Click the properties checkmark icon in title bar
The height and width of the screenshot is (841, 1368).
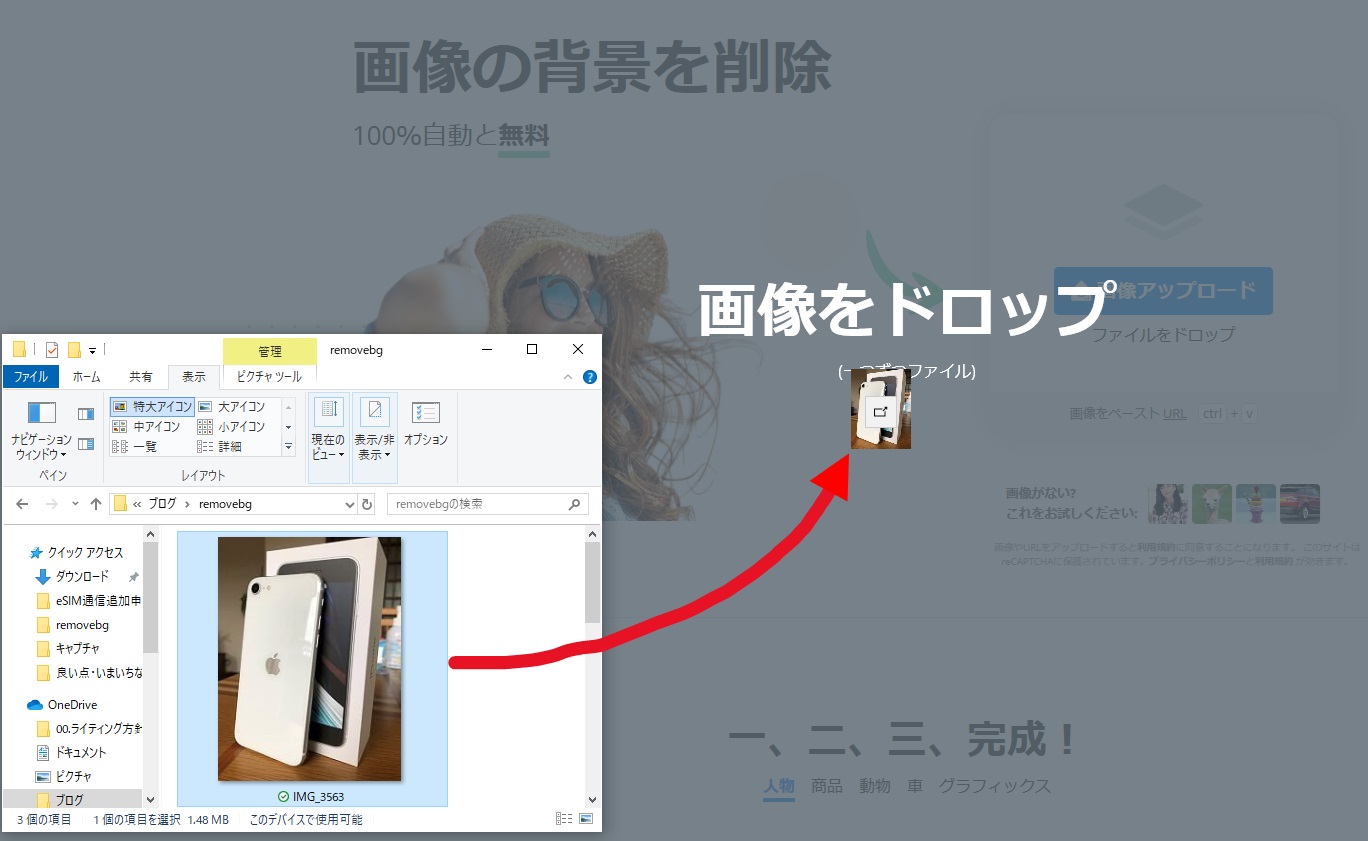pyautogui.click(x=52, y=350)
